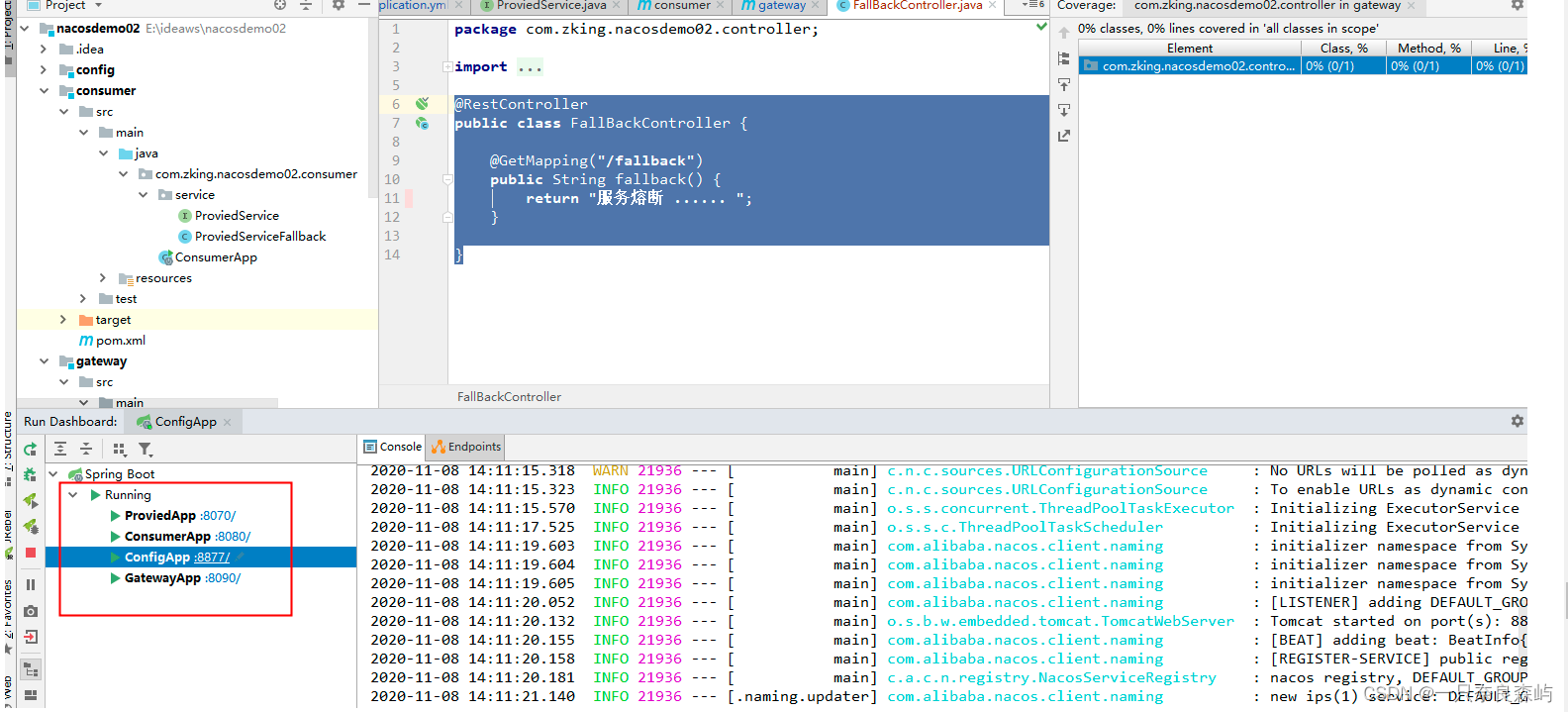Open the Run Dashboard filter funnel icon
The image size is (1568, 712).
[x=146, y=449]
